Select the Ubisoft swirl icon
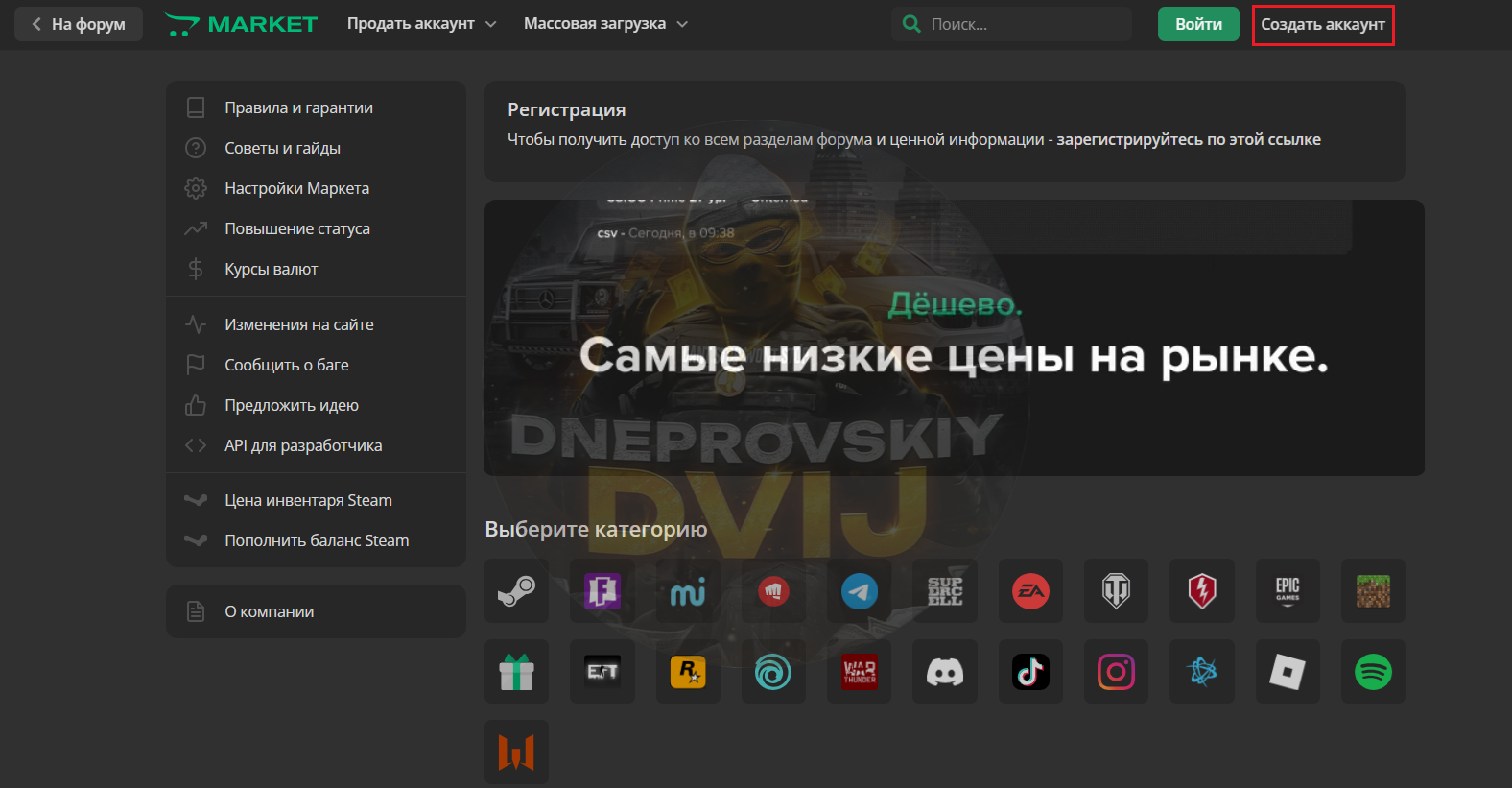This screenshot has width=1512, height=788. coord(773,672)
